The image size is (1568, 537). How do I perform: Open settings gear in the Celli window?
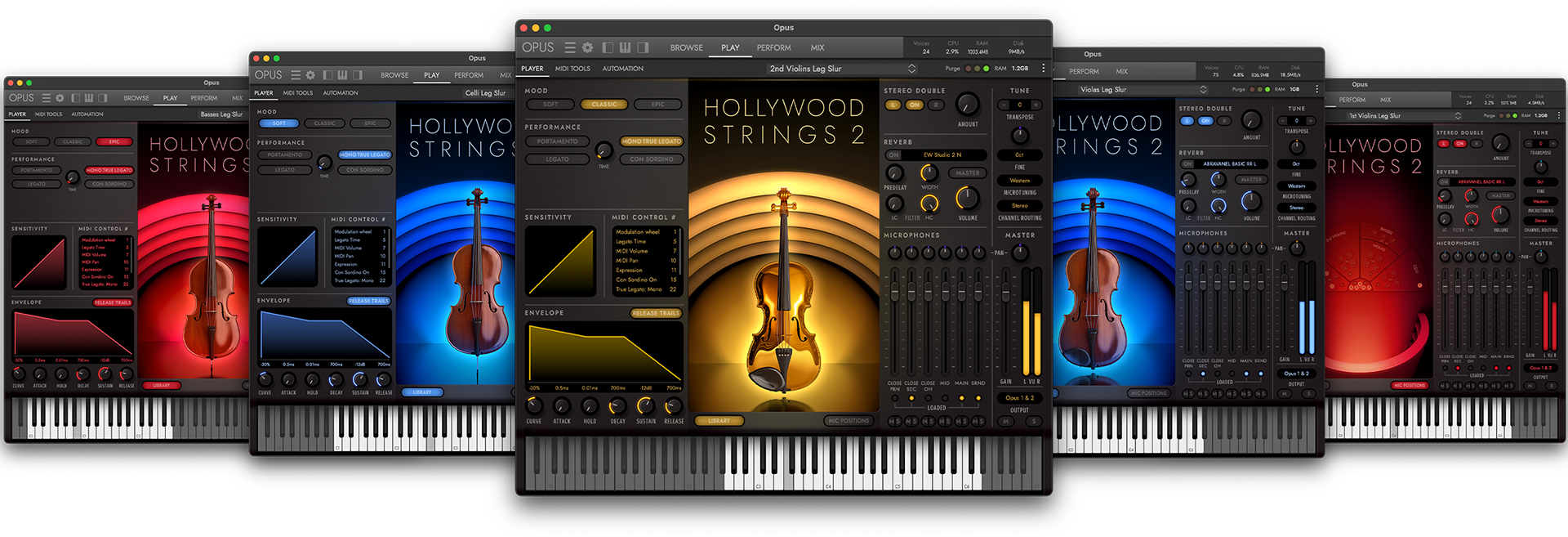tap(310, 75)
